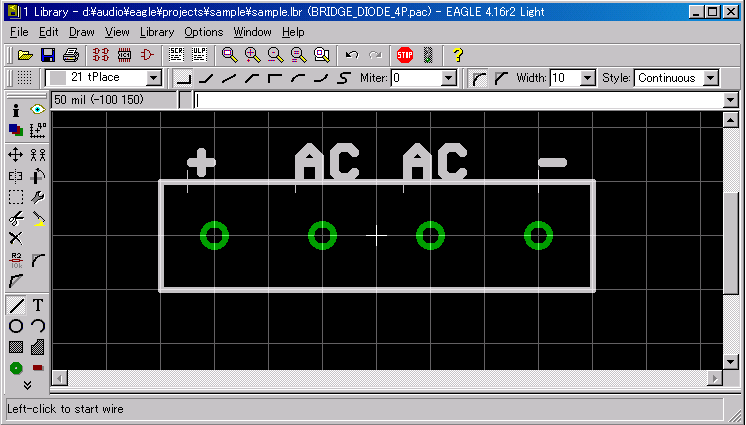
Task: Select the Paste tool
Action: pyautogui.click(x=38, y=218)
